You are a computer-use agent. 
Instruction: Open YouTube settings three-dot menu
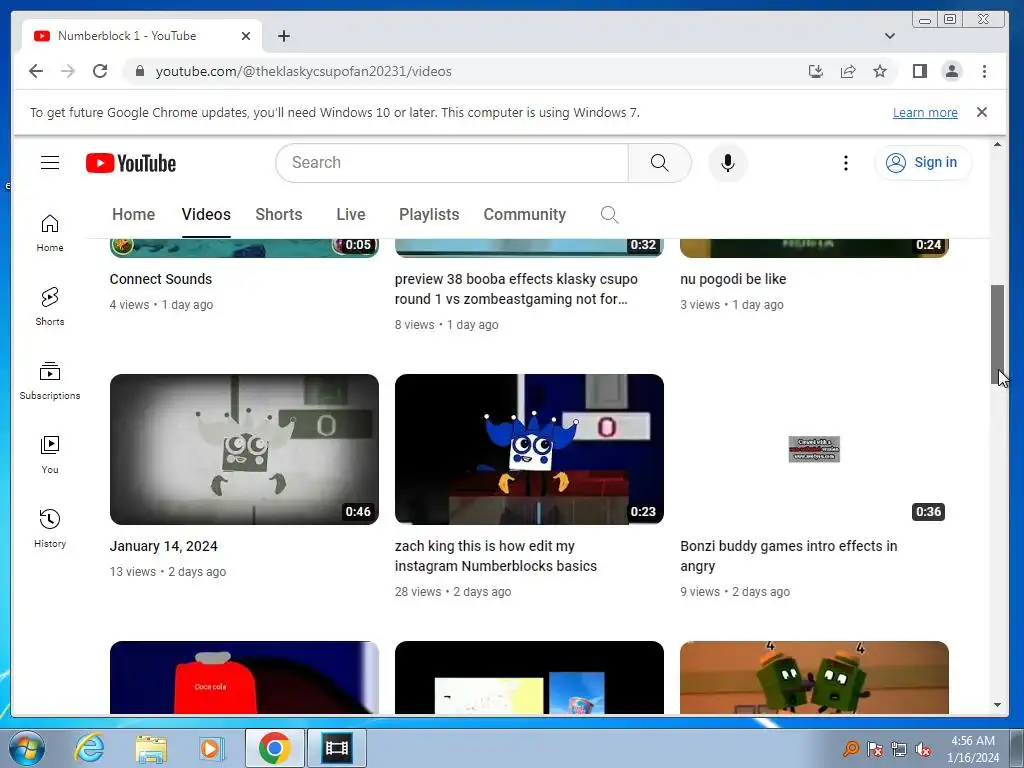(846, 163)
